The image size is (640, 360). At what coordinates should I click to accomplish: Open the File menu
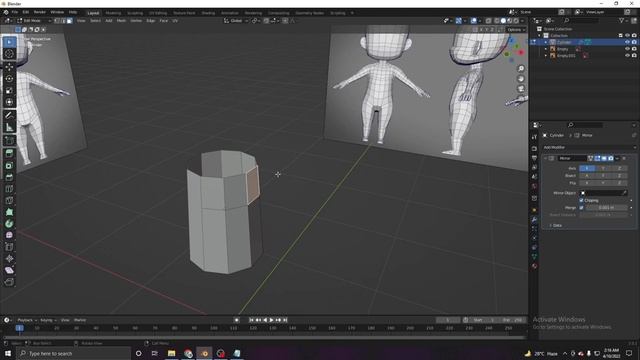(15, 12)
